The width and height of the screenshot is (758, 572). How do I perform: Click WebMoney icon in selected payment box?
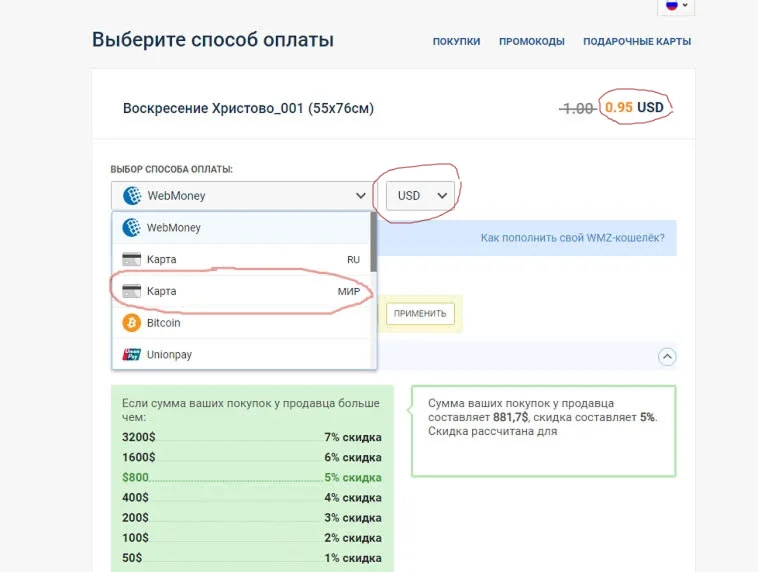tap(132, 196)
